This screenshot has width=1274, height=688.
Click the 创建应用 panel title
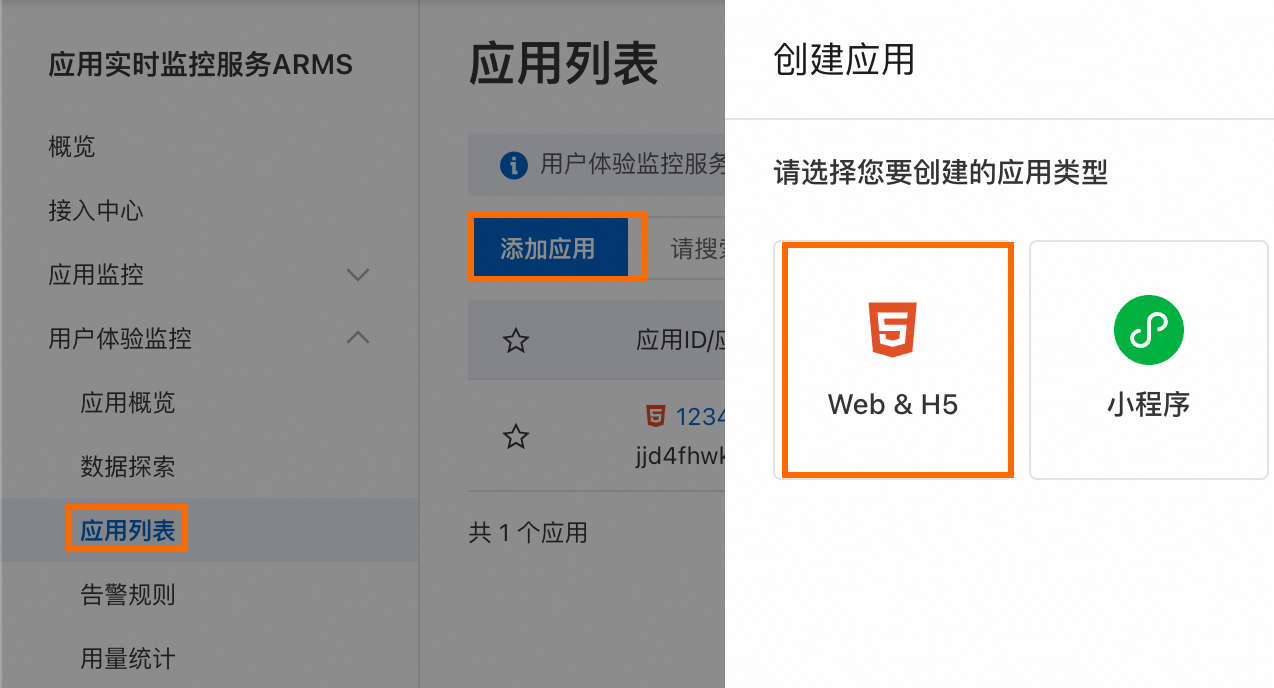844,60
